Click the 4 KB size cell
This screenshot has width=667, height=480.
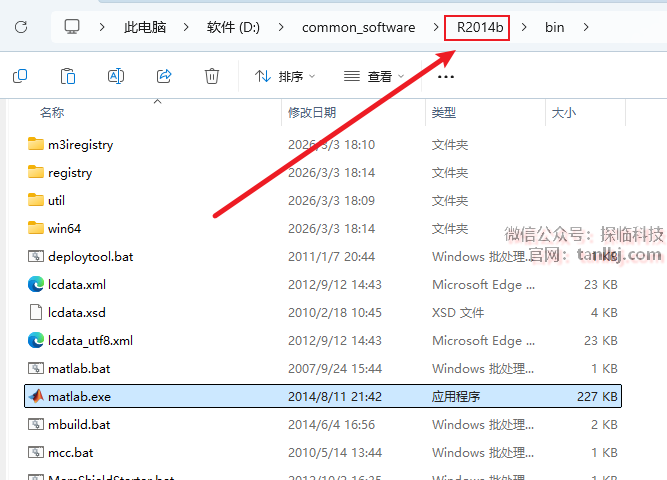604,313
